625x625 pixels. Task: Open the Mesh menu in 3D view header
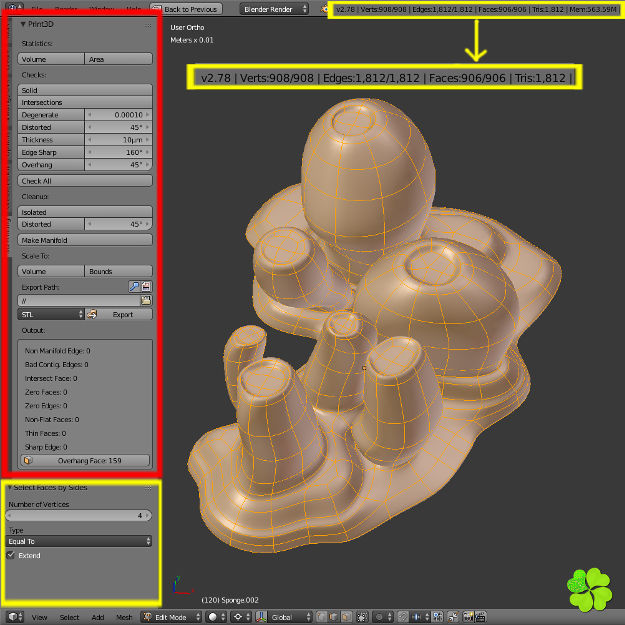124,617
